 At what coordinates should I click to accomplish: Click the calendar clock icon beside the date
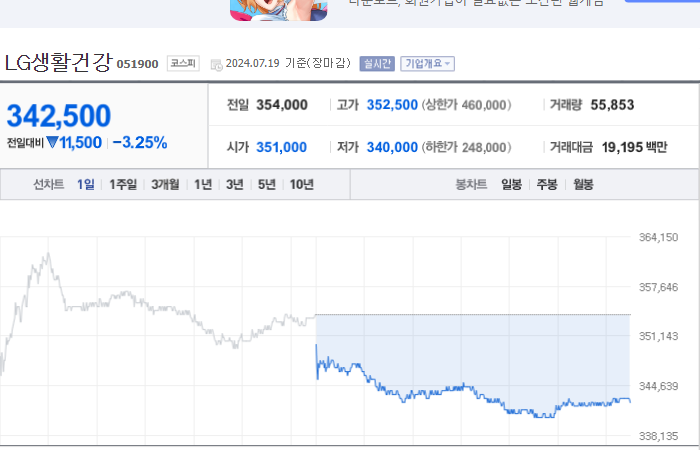(x=217, y=65)
